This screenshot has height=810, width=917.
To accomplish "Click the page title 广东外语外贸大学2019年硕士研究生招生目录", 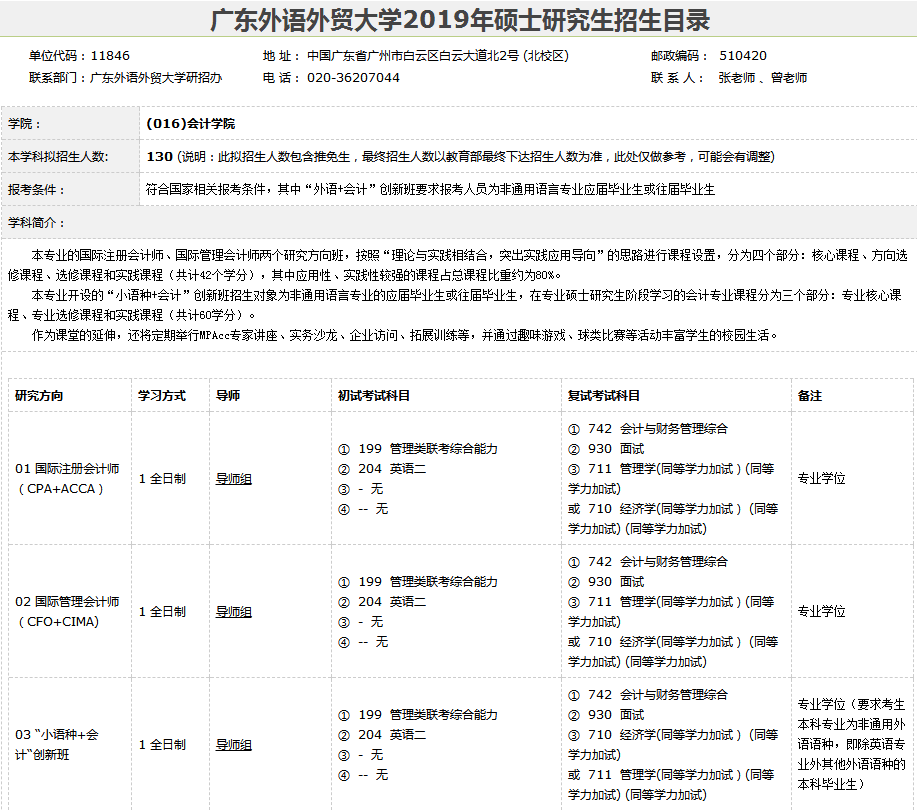I will tap(459, 20).
